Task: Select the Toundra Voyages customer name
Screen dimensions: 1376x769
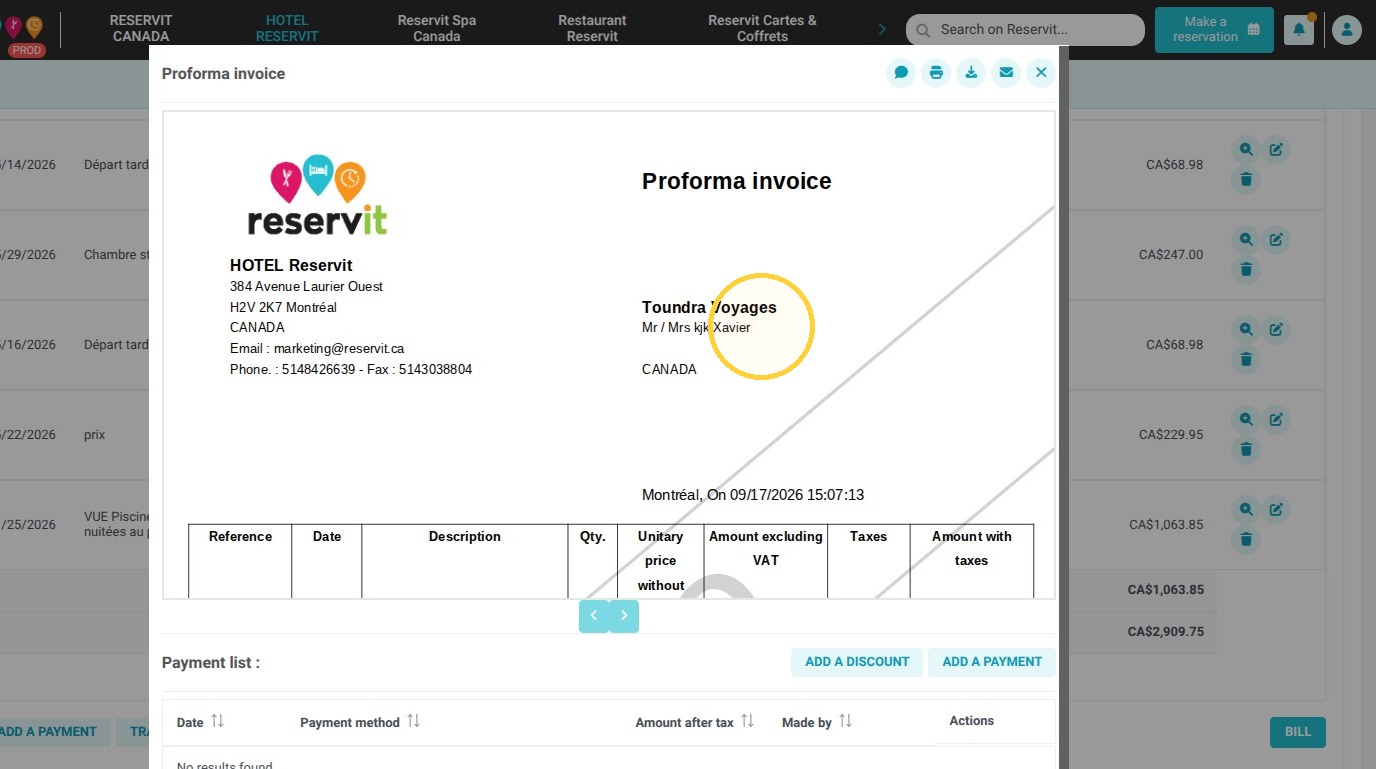Action: tap(709, 307)
